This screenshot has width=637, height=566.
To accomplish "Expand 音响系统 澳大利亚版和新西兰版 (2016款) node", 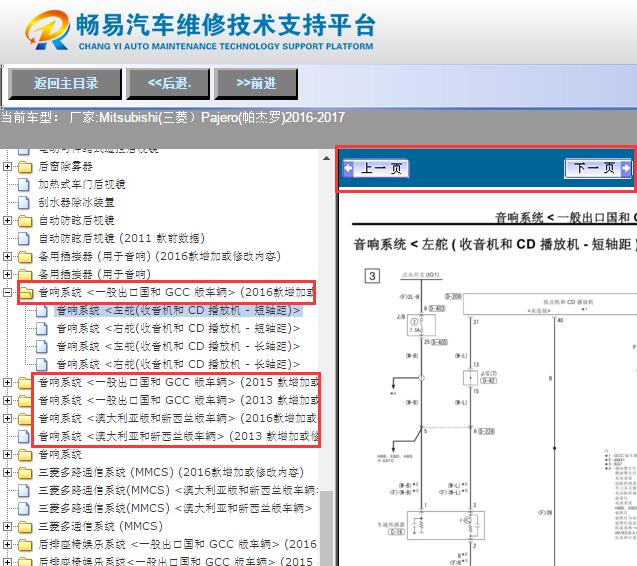I will tap(7, 418).
